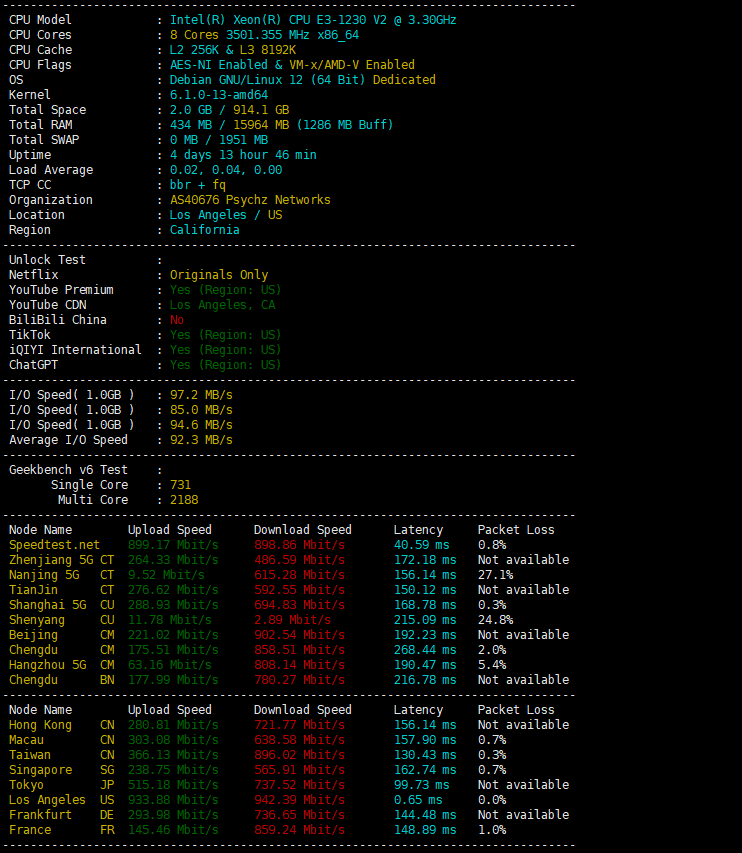
Task: Click the Multi Core score 2188
Action: 184,500
